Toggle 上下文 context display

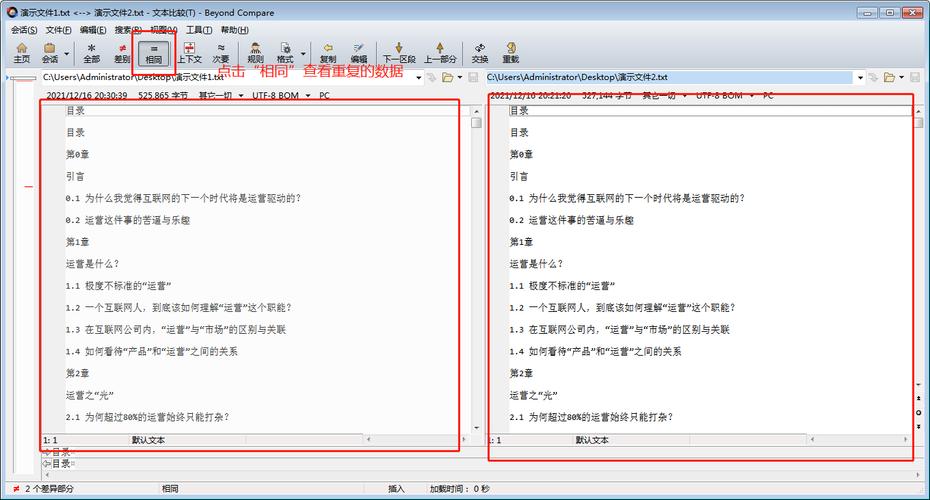click(189, 53)
